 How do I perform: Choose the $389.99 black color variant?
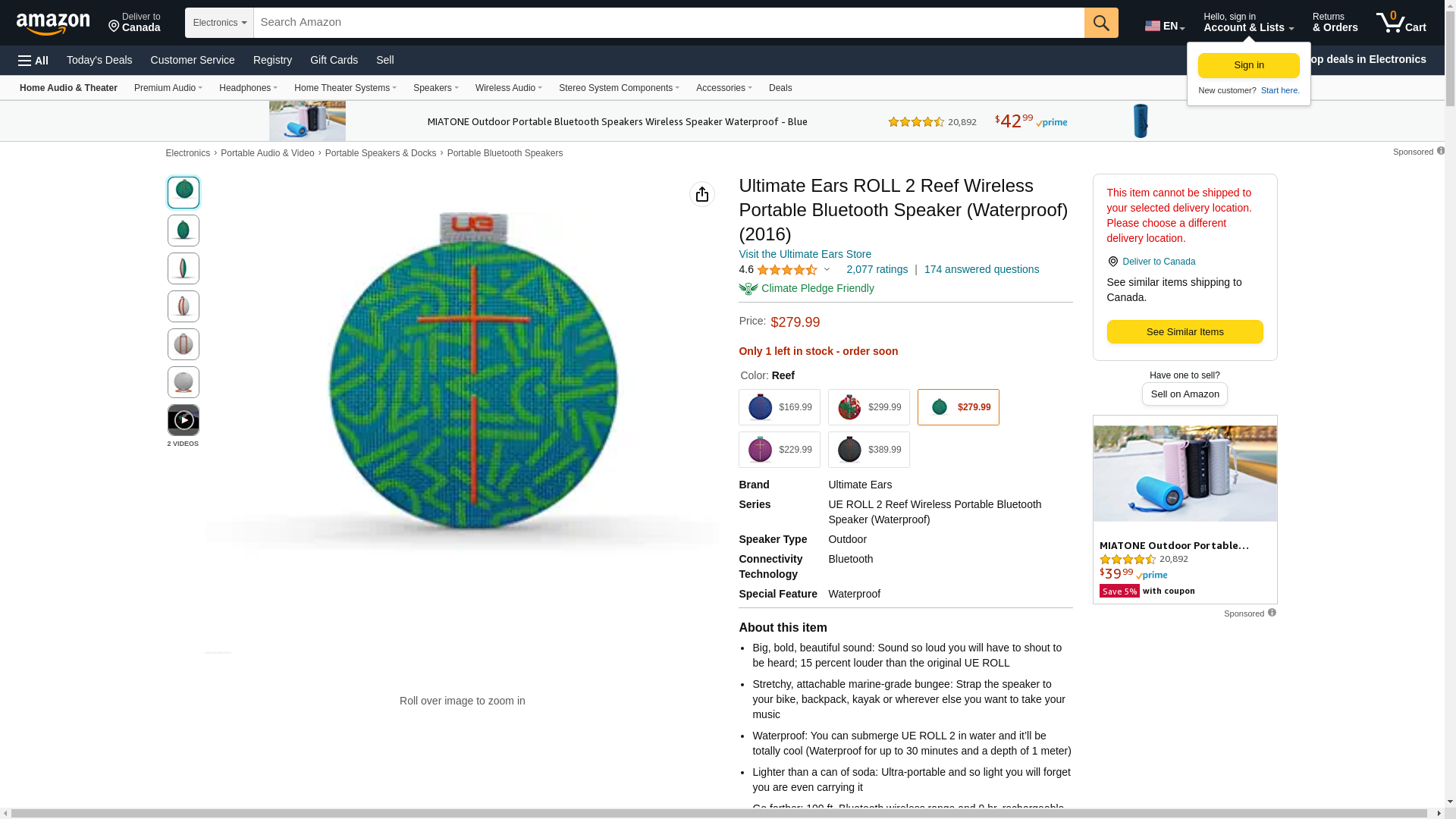click(x=868, y=450)
